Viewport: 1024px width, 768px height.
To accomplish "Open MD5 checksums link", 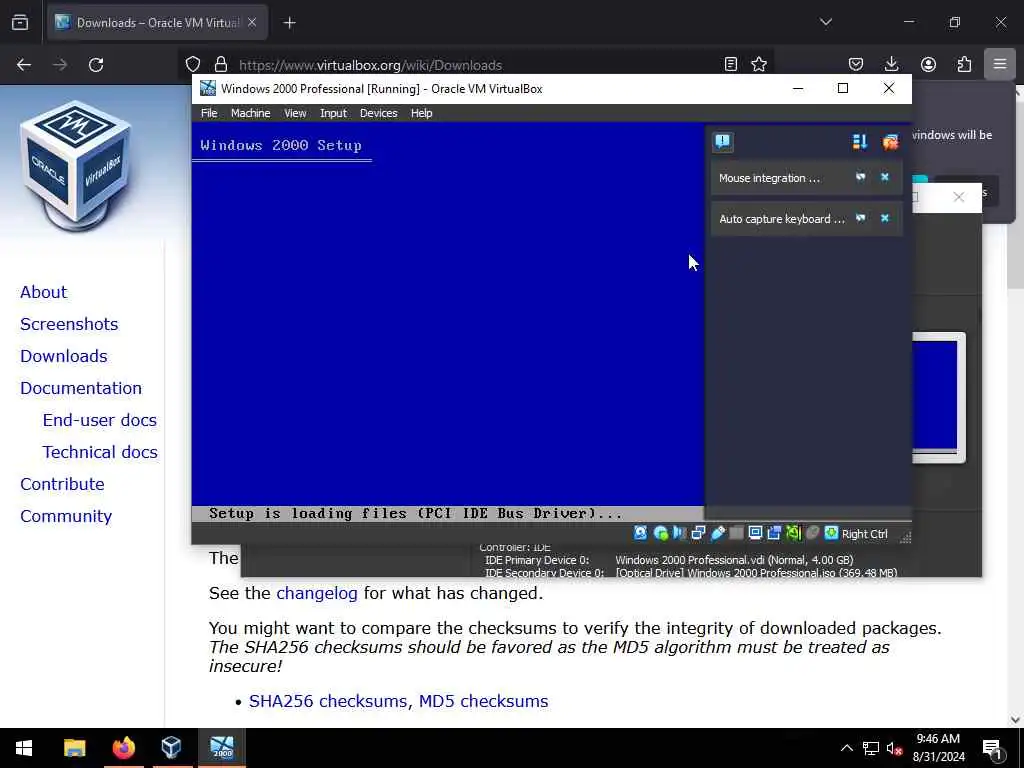I will pos(483,701).
